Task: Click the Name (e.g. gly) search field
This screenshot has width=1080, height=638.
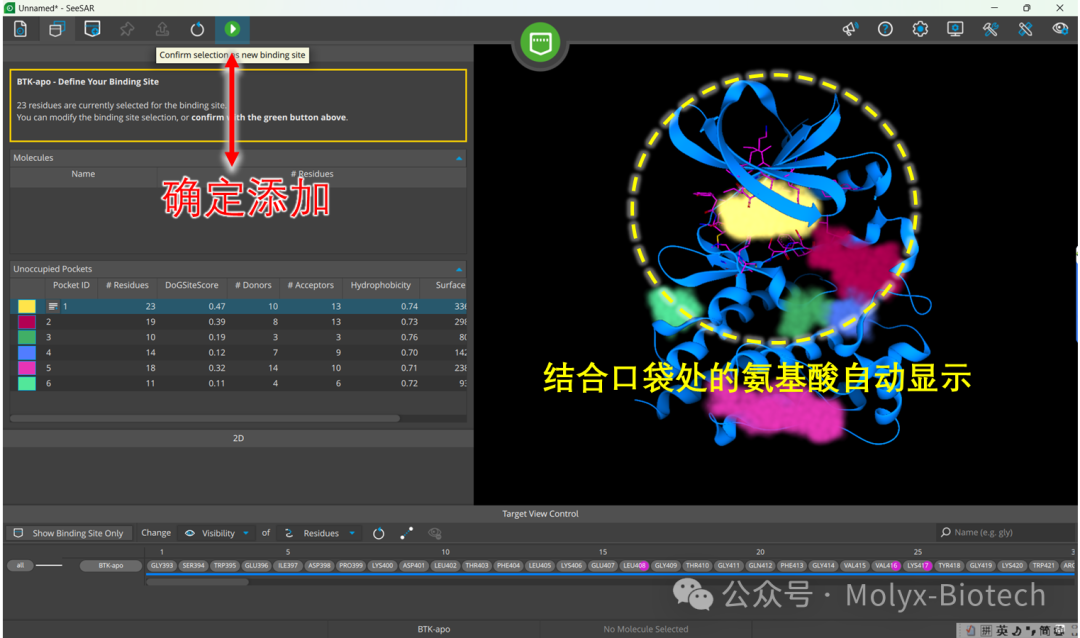Action: (x=1007, y=532)
